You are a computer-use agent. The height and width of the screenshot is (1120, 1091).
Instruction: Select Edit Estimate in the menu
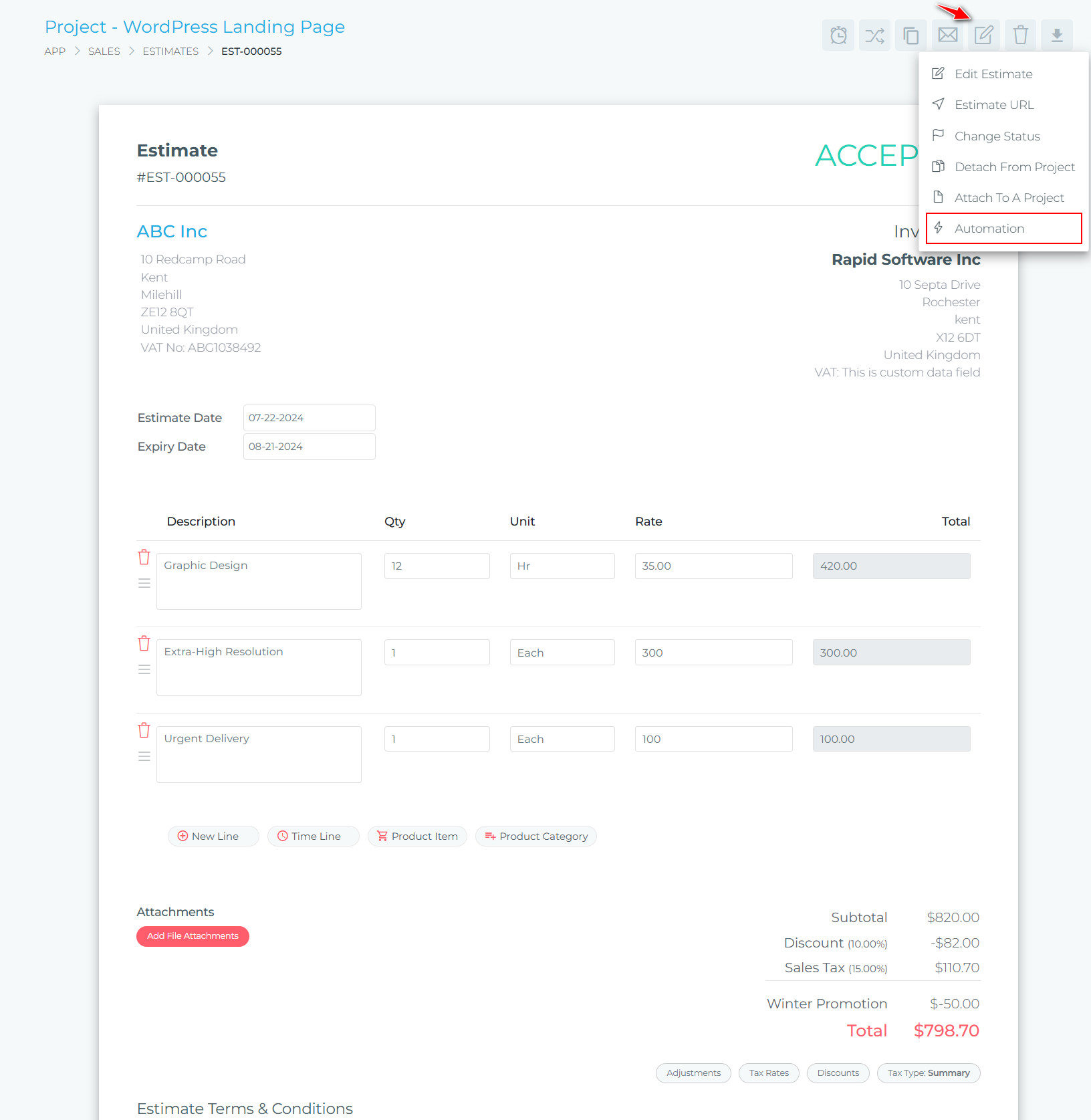click(993, 74)
